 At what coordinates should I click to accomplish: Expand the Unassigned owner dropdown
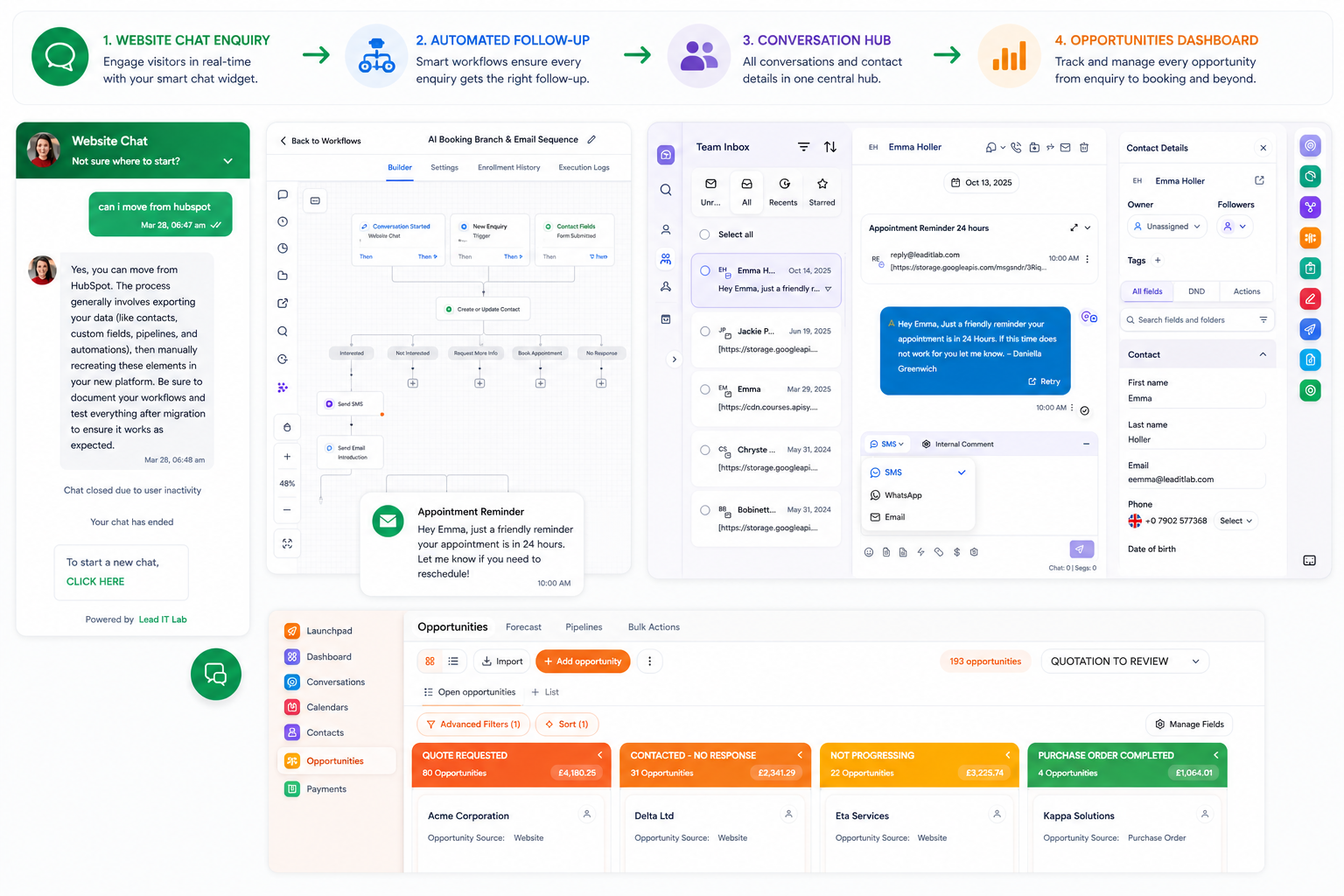[x=1167, y=227]
